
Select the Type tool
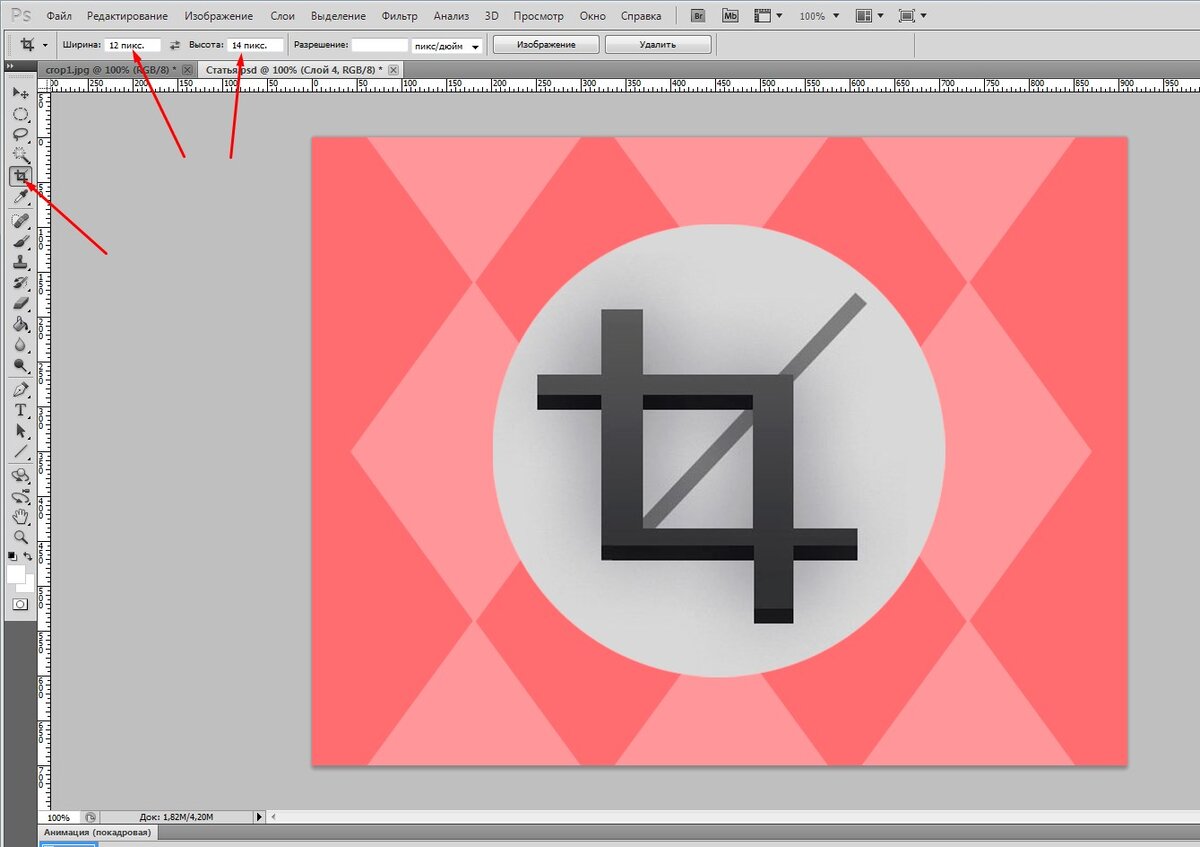pos(20,411)
